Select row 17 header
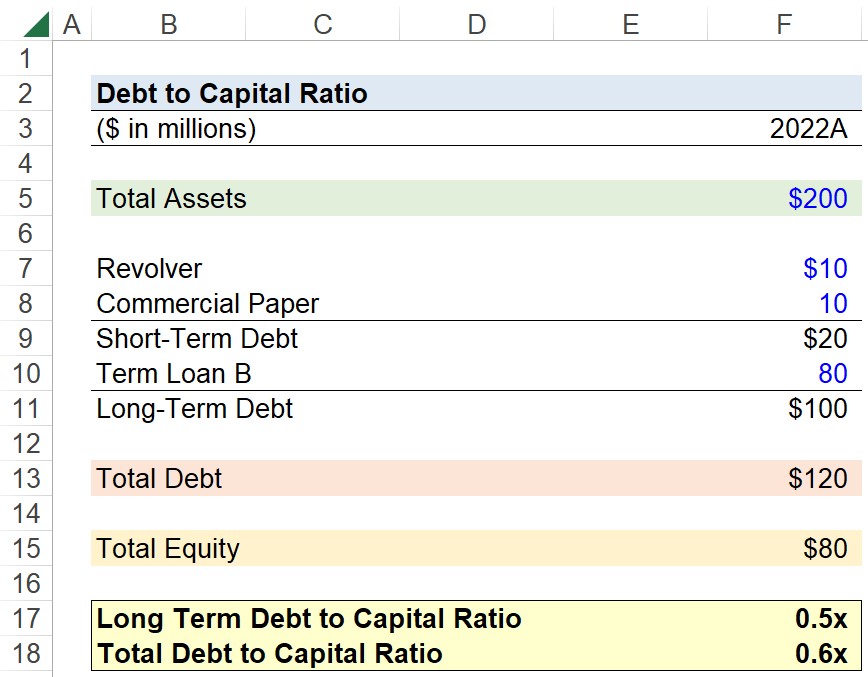 [25, 618]
